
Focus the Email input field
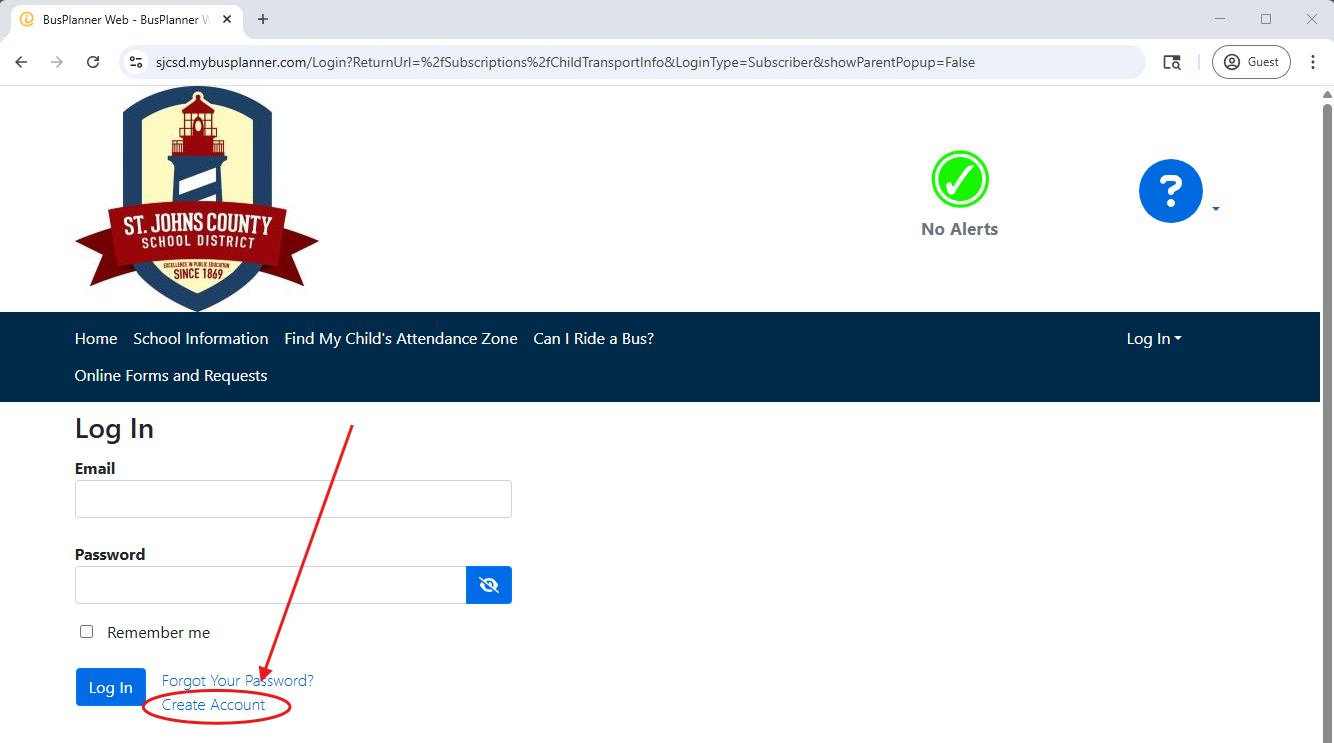coord(293,499)
